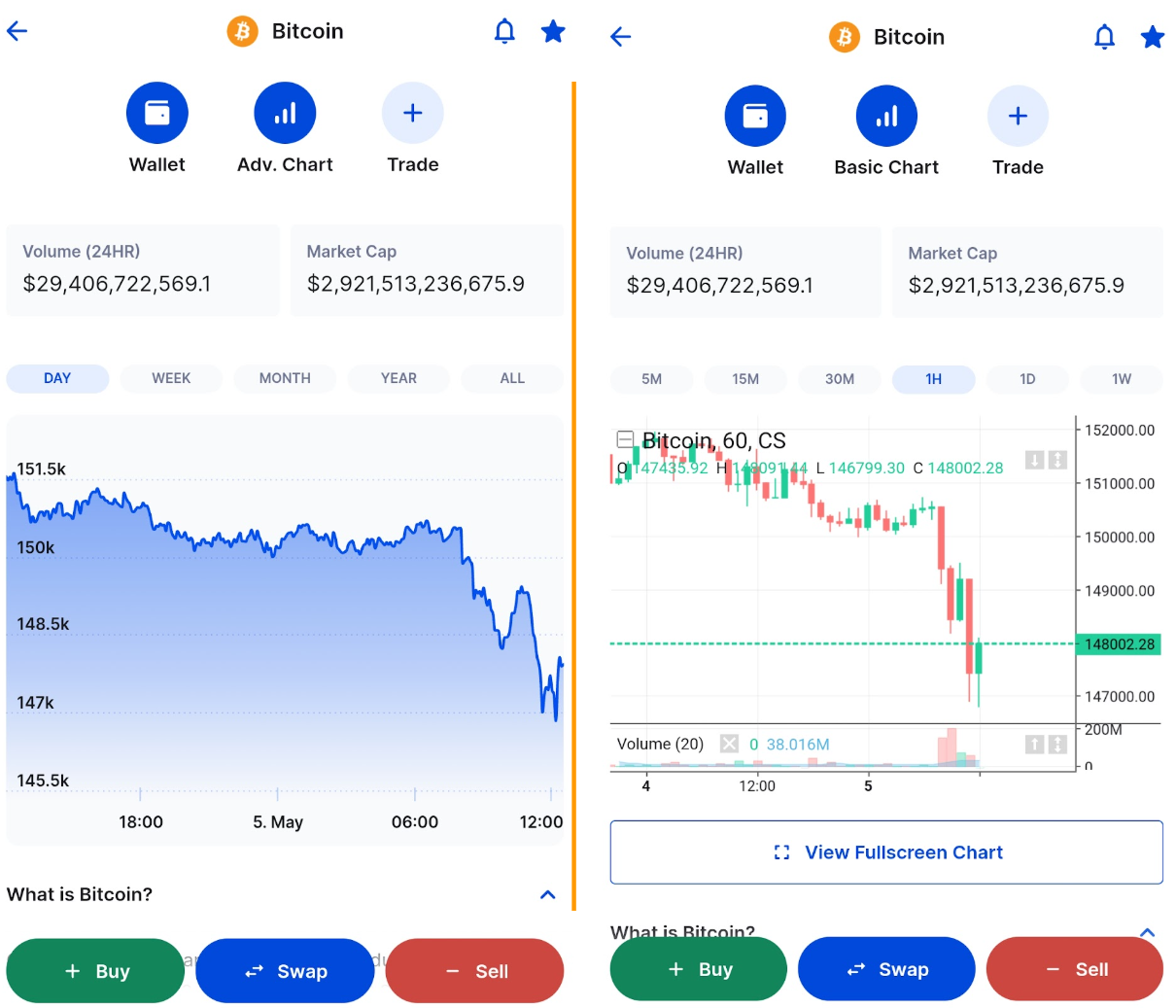This screenshot has height=1008, width=1176.
Task: Go back using left screen arrow
Action: tap(17, 31)
